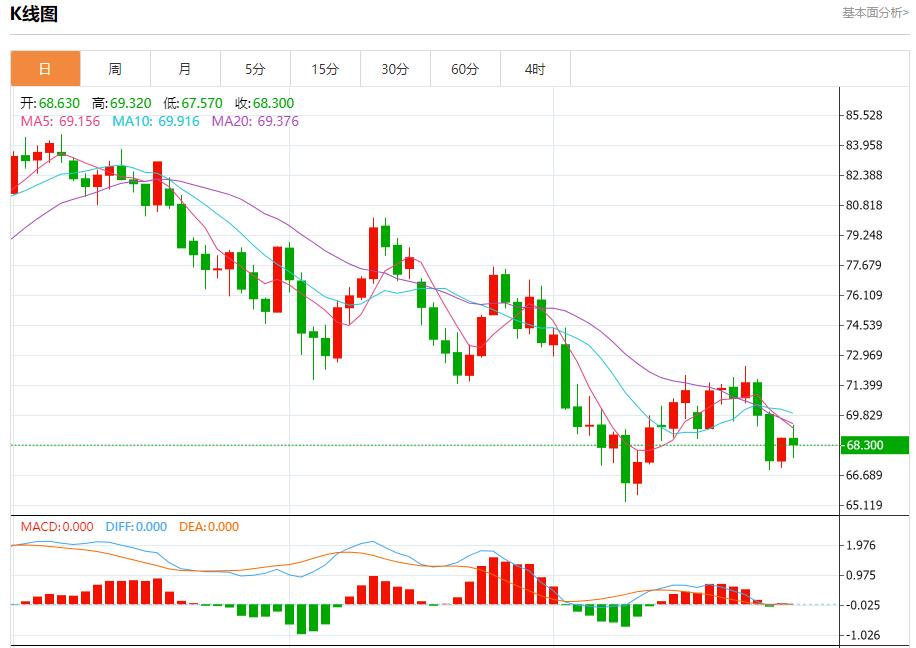This screenshot has height=648, width=916.
Task: Switch to the 月 monthly tab
Action: [x=185, y=69]
